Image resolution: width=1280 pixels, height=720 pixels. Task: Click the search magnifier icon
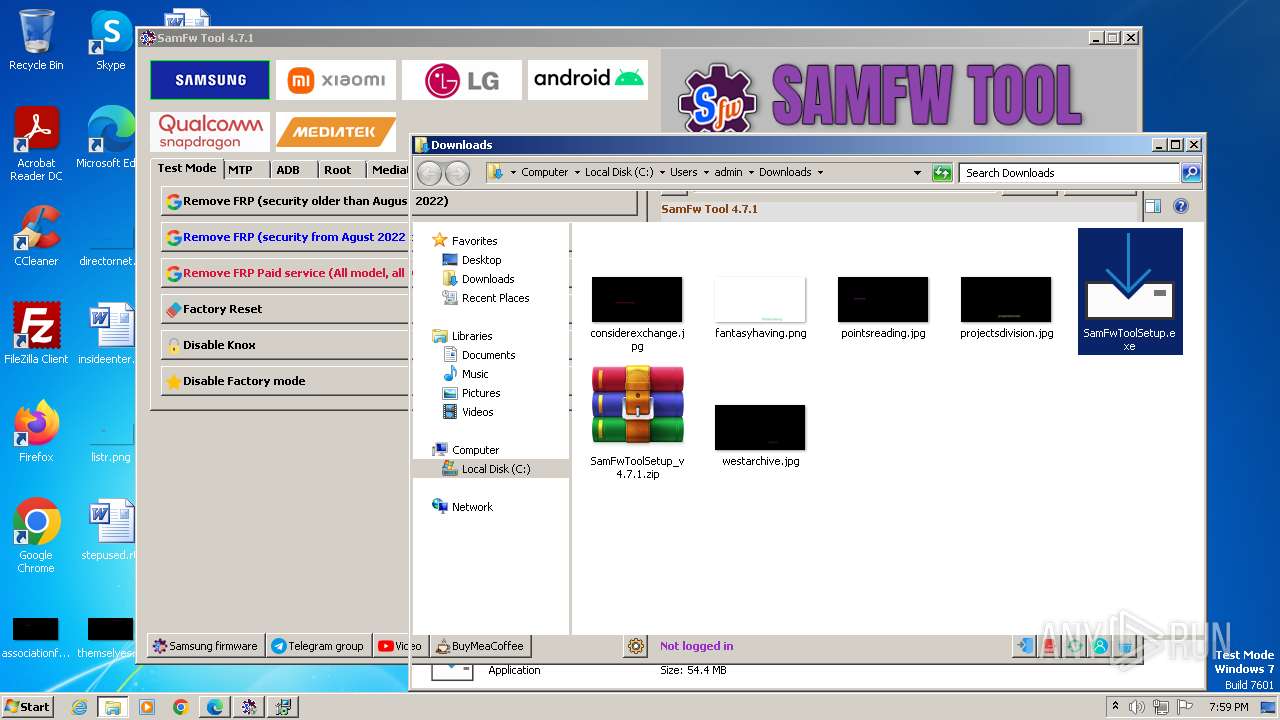1190,172
